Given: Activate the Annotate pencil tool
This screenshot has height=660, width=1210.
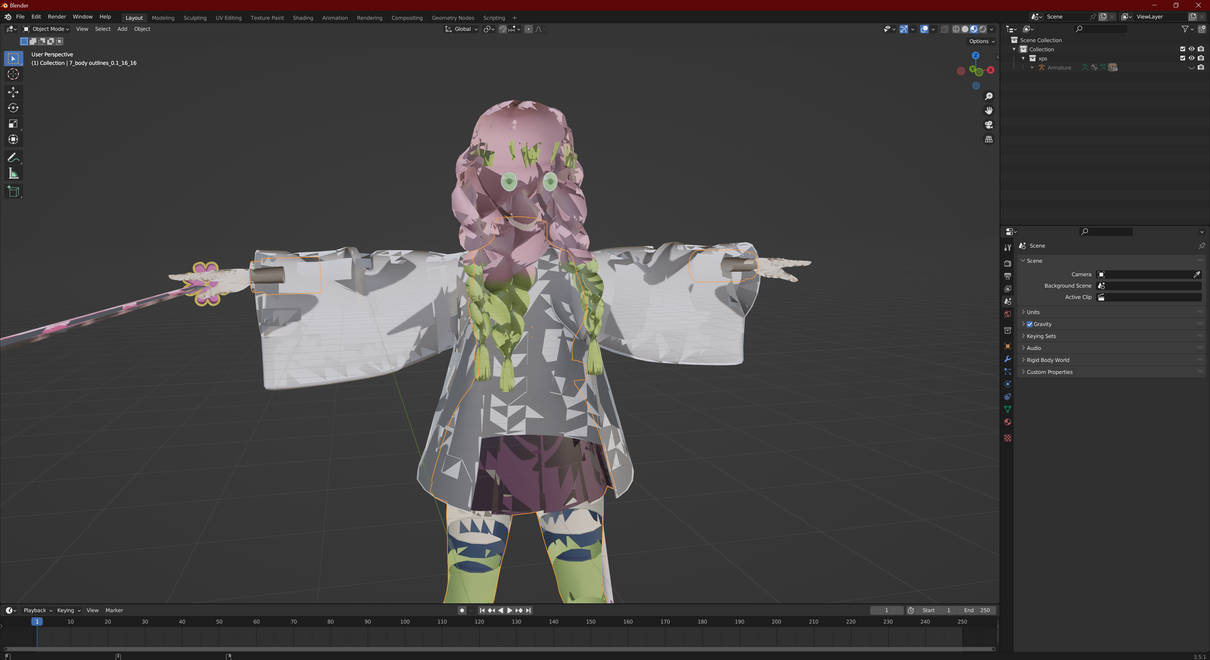Looking at the screenshot, I should coord(13,157).
